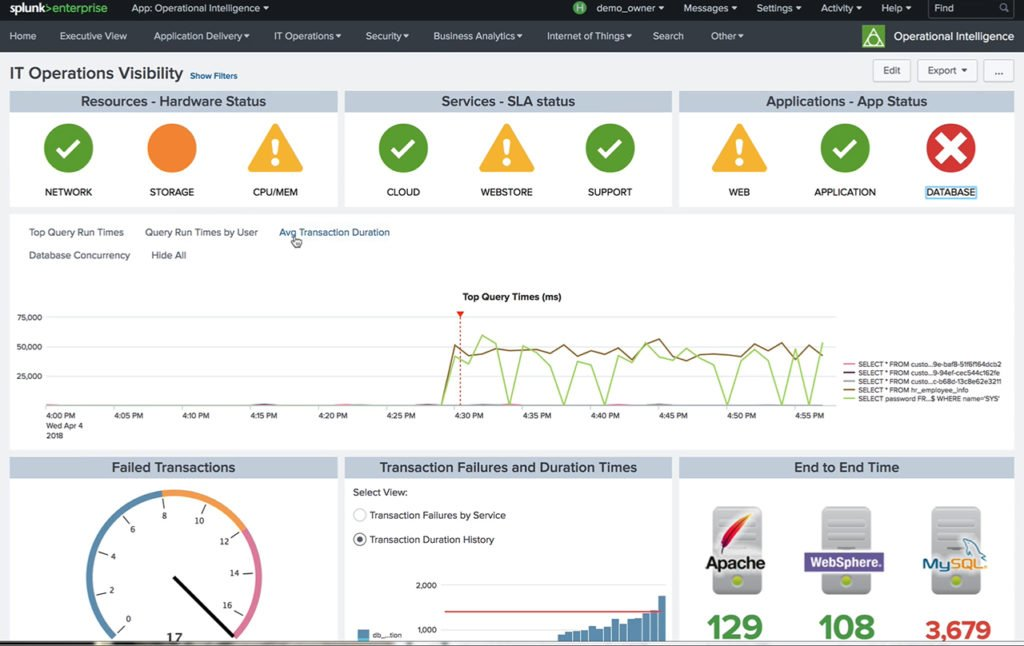
Task: Show Avg Transaction Duration chart
Action: click(334, 232)
